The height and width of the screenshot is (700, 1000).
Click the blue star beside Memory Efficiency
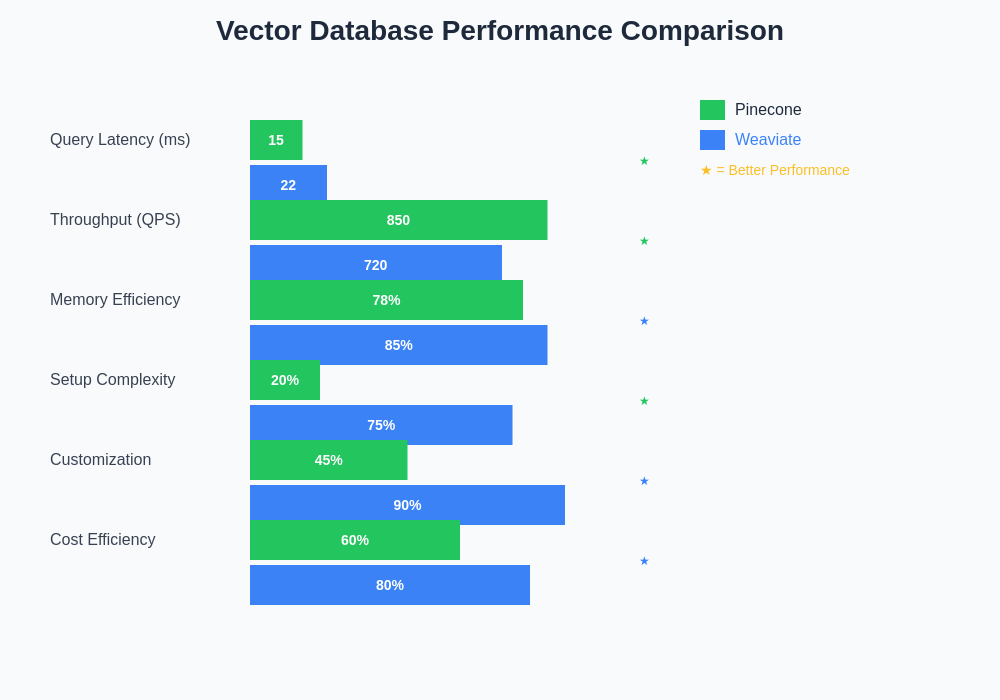tap(644, 321)
